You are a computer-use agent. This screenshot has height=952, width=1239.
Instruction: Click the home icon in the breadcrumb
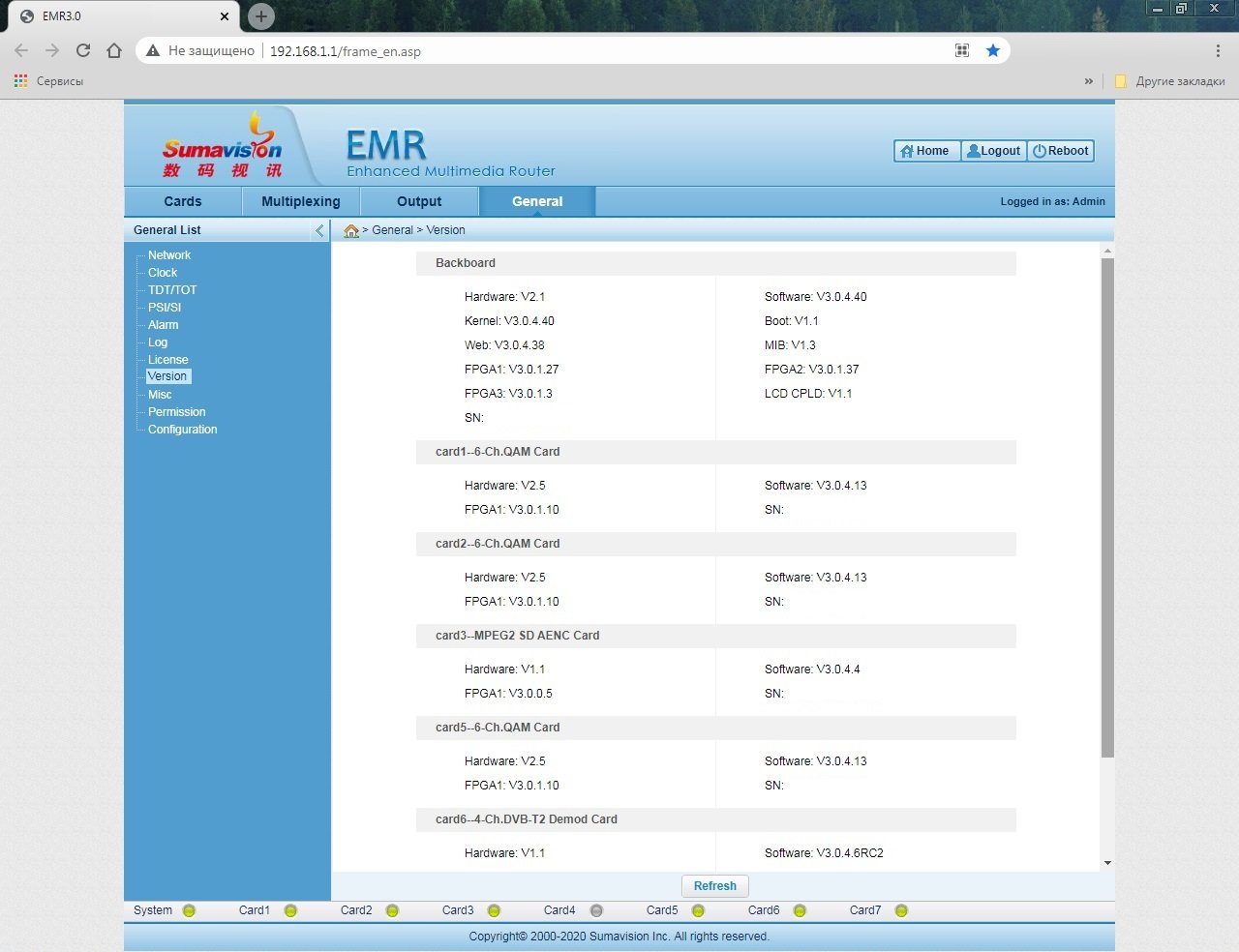click(351, 230)
